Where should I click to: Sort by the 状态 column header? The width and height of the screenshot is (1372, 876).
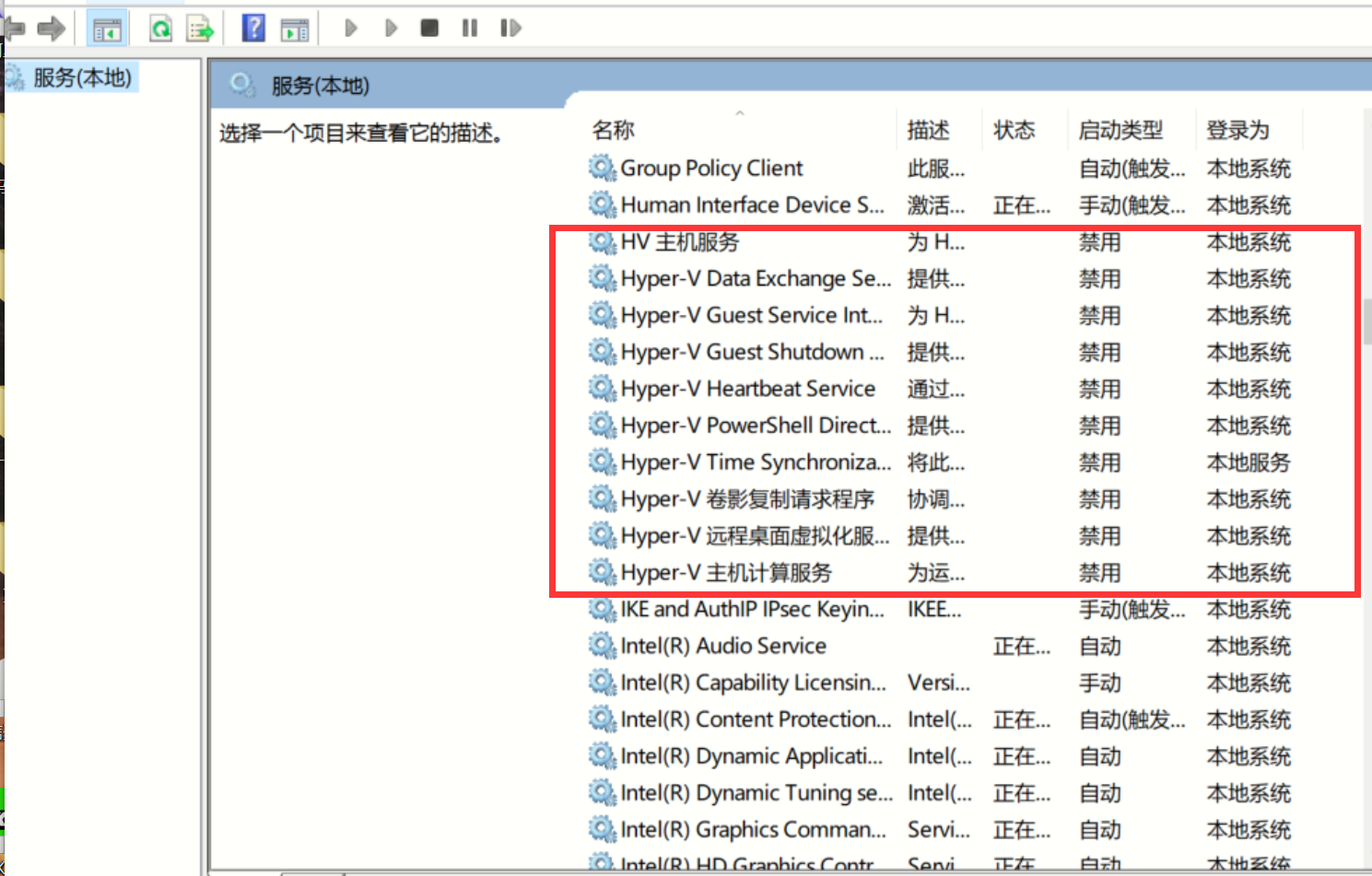tap(1014, 131)
